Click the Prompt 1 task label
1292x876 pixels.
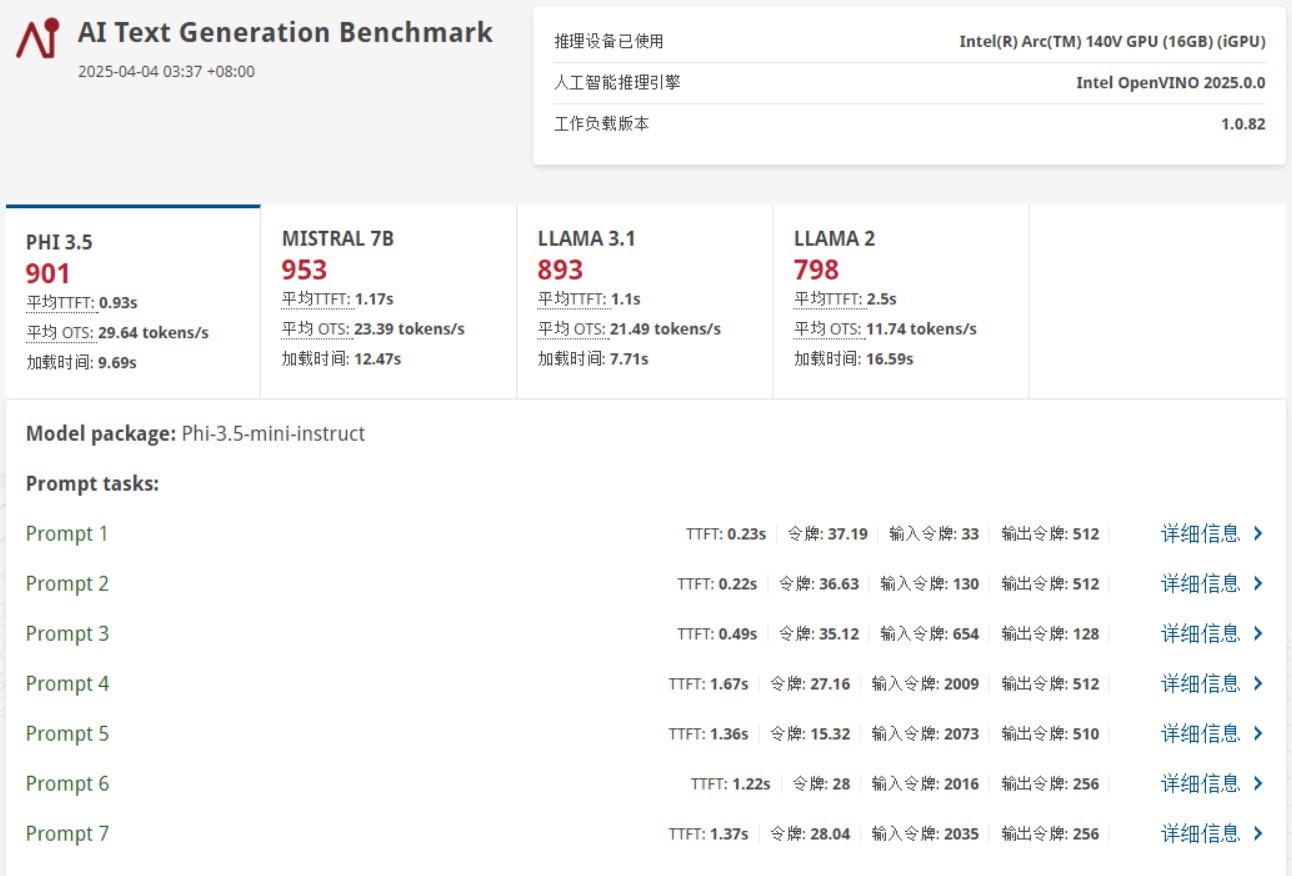[67, 534]
